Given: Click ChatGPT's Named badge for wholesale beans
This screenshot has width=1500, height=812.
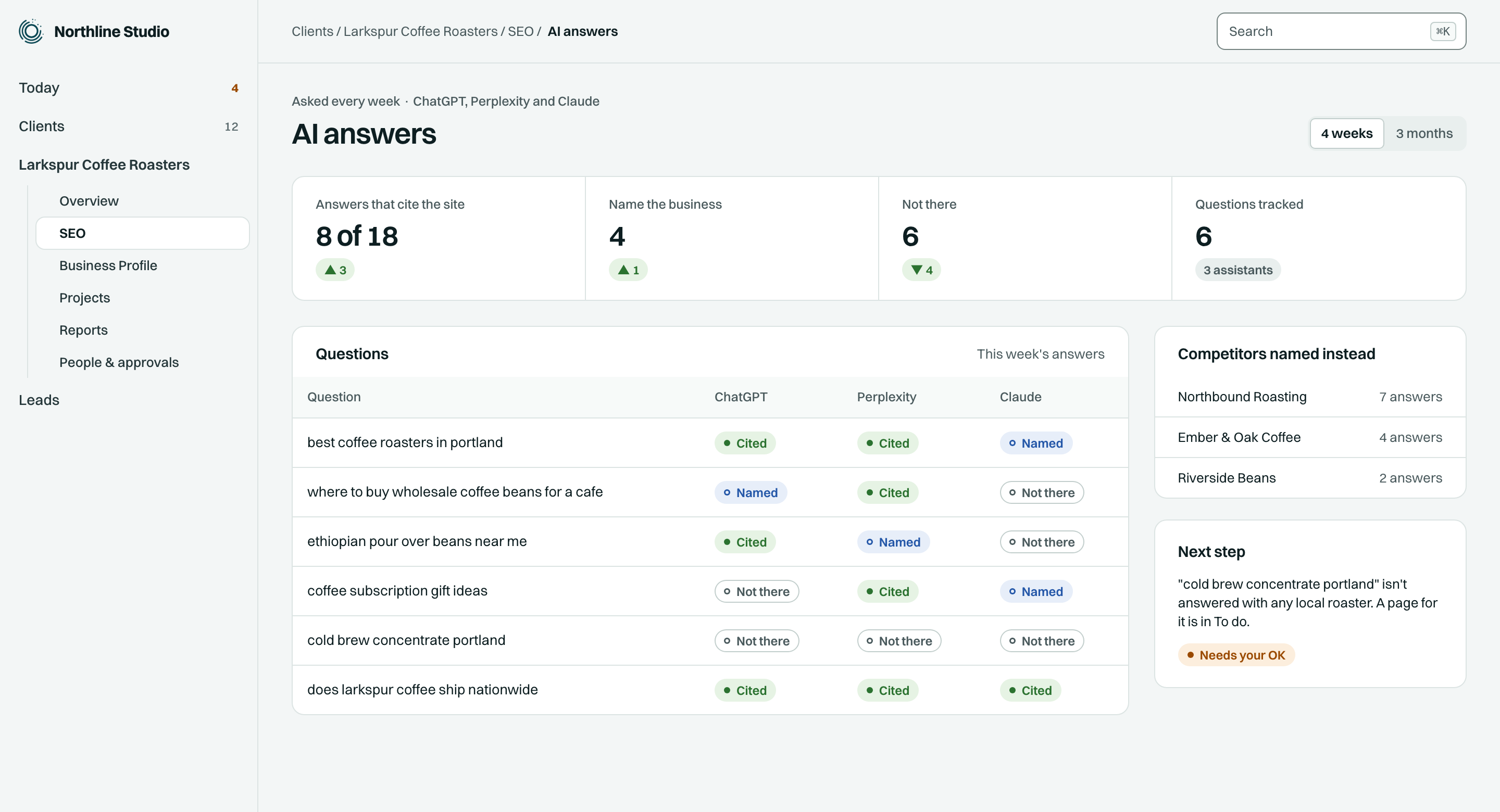Looking at the screenshot, I should [751, 493].
